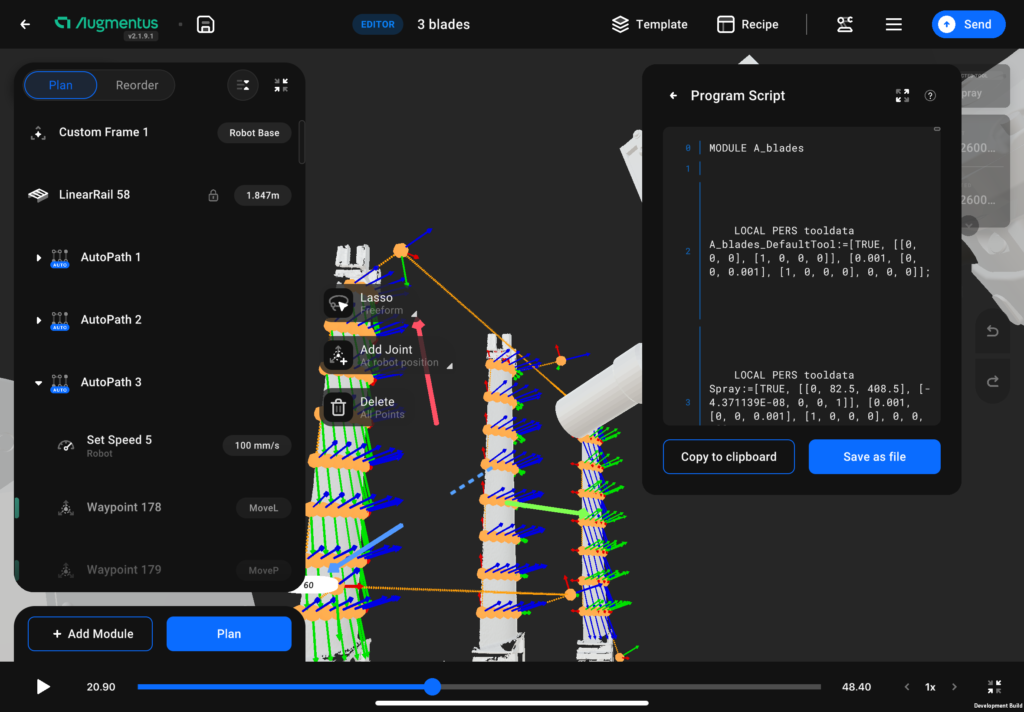
Task: Click Save as file button
Action: [874, 457]
